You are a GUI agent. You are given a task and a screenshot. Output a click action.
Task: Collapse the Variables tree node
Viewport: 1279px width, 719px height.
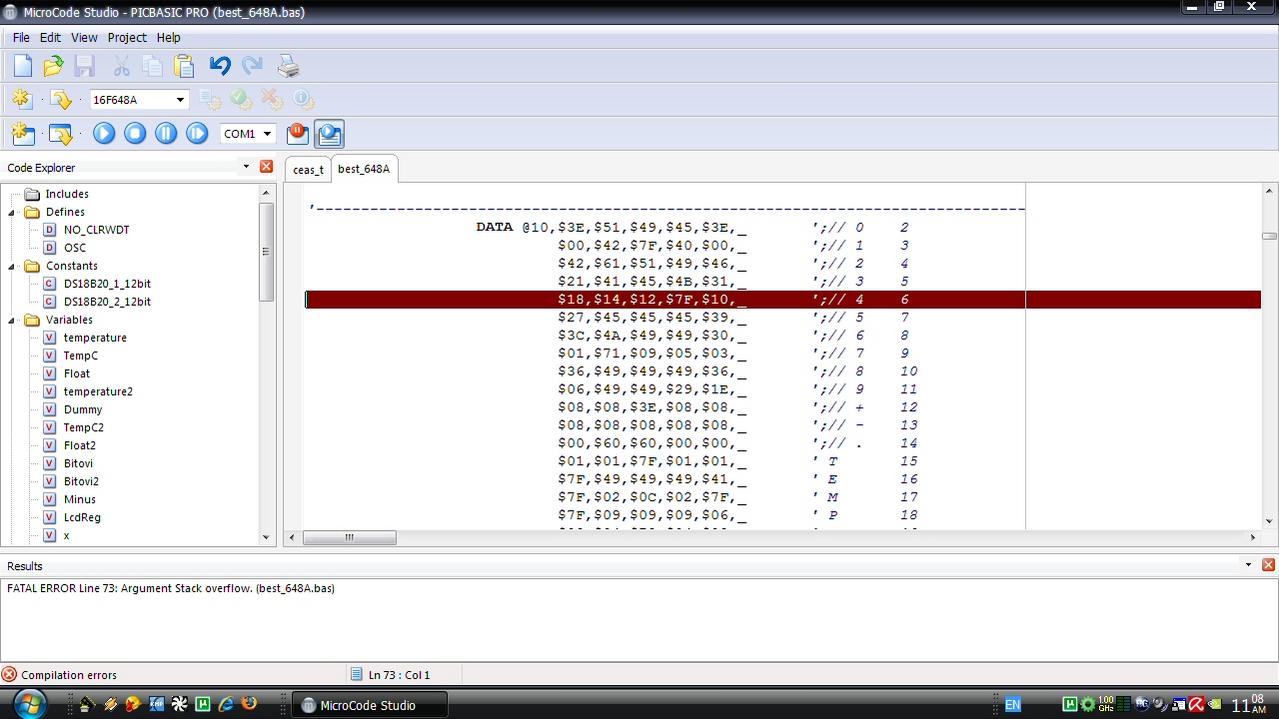[13, 320]
